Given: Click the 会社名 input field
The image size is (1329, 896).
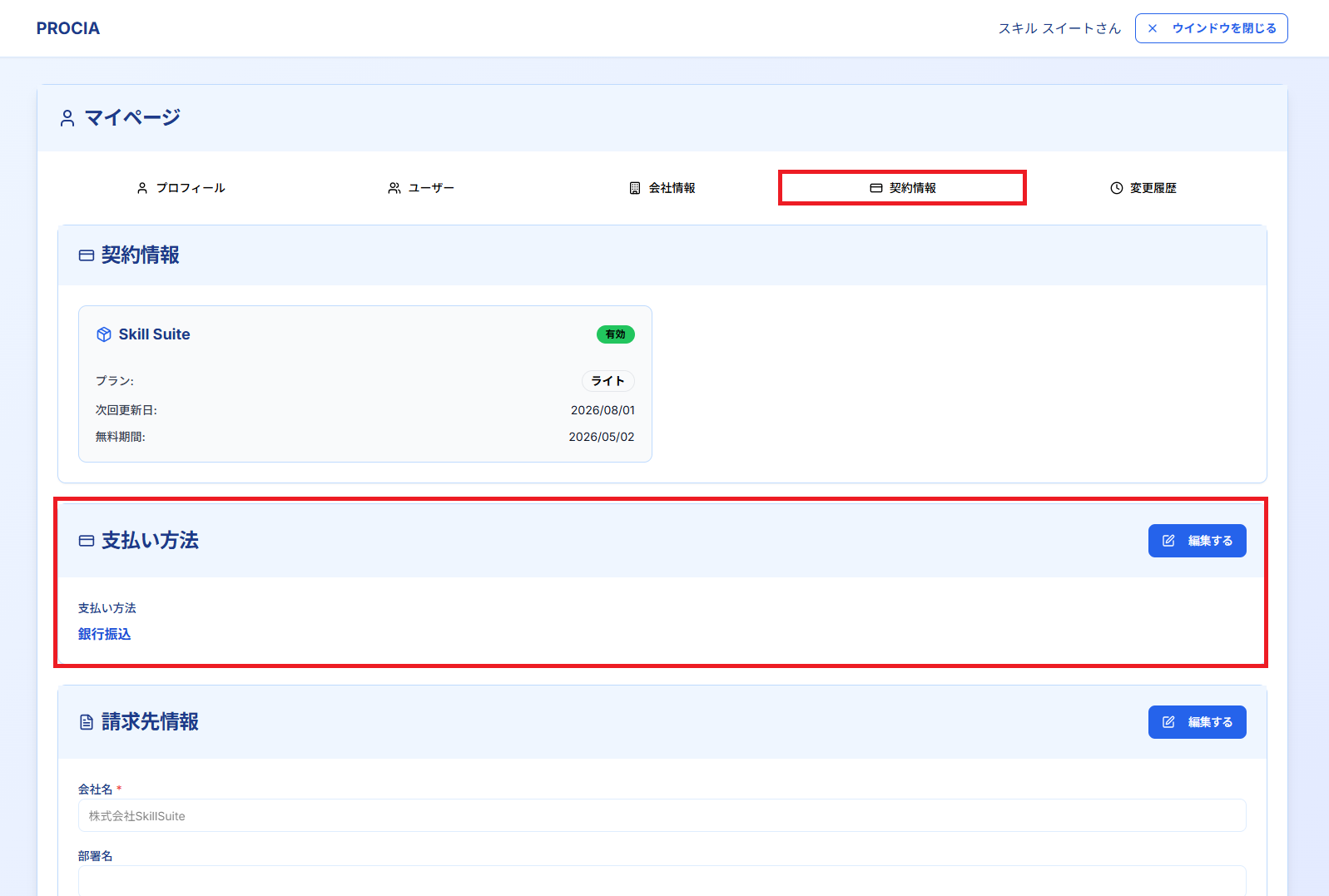Looking at the screenshot, I should 662,815.
